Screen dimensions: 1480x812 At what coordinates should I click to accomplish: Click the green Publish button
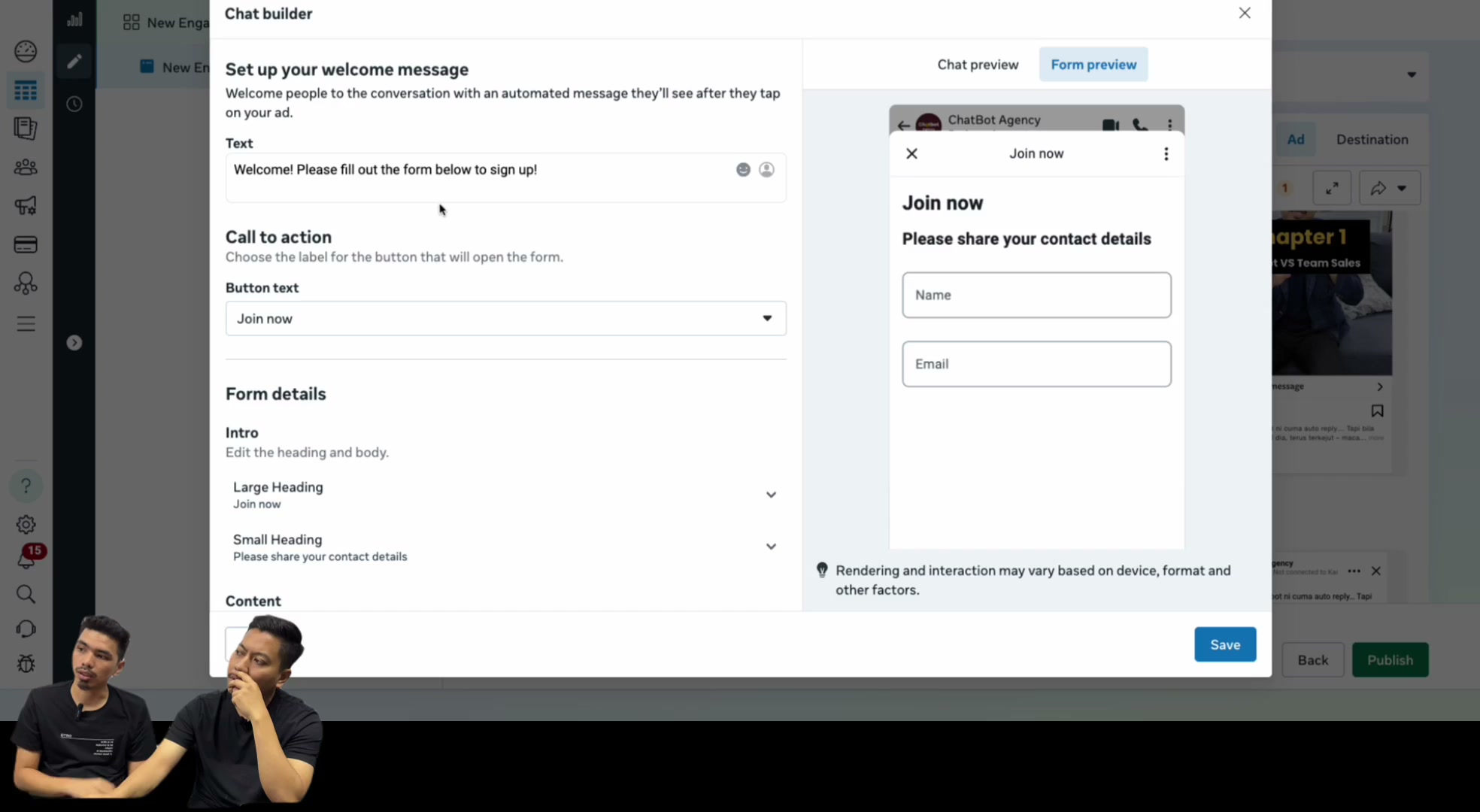click(1390, 660)
